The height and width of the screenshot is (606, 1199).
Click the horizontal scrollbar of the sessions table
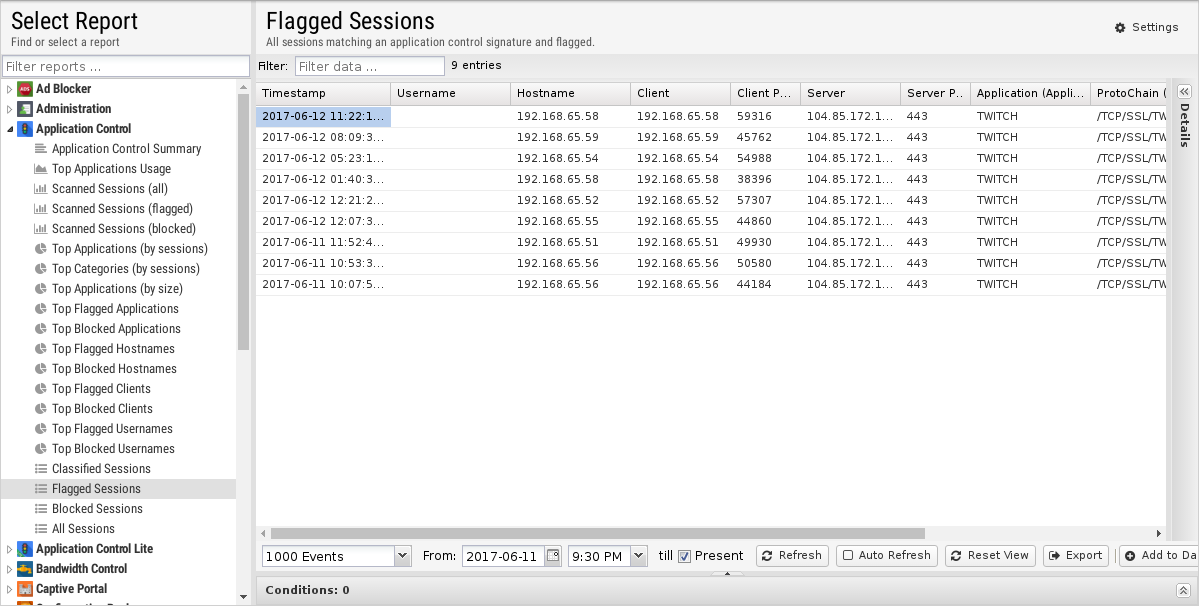point(597,533)
